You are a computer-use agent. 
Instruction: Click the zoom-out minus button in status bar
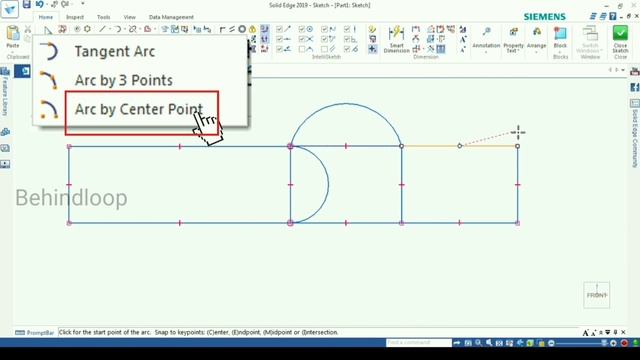tap(551, 343)
